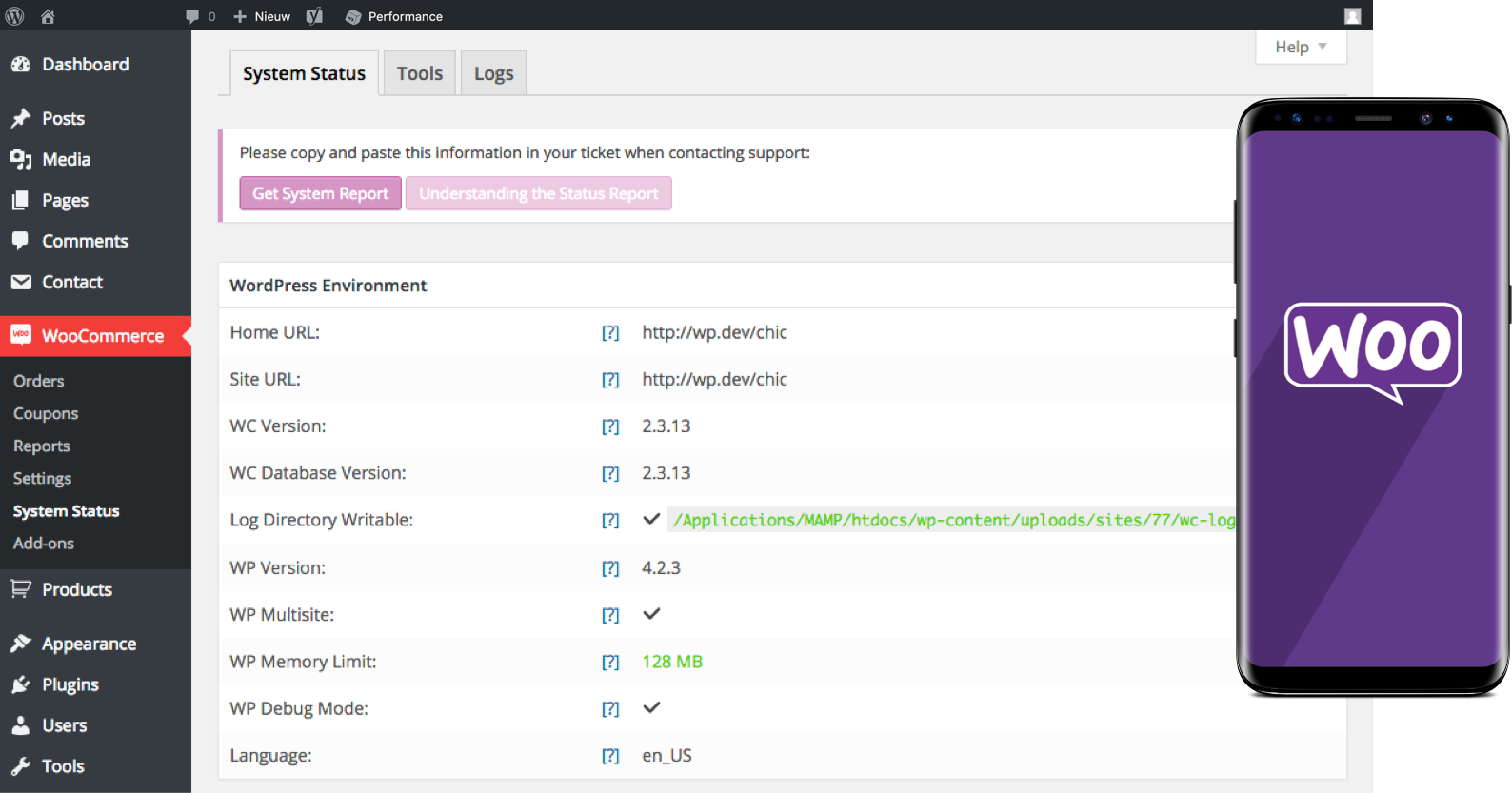1512x793 pixels.
Task: Click the WordPress logo in admin bar
Action: (x=15, y=16)
